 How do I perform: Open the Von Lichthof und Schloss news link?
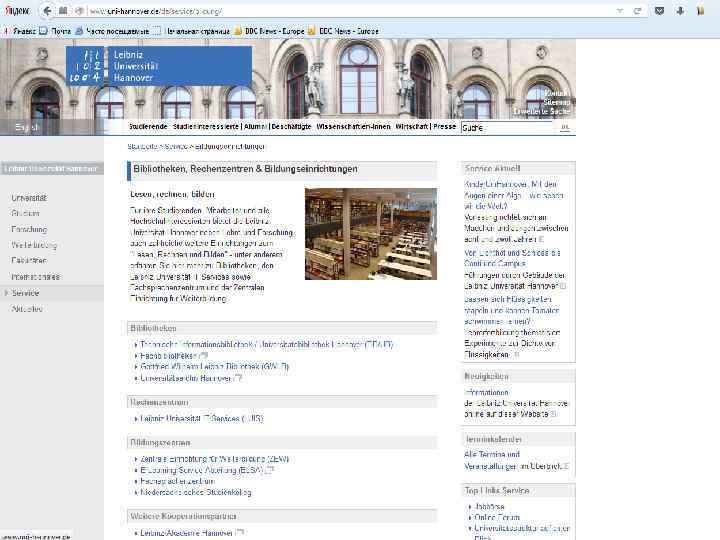512,258
